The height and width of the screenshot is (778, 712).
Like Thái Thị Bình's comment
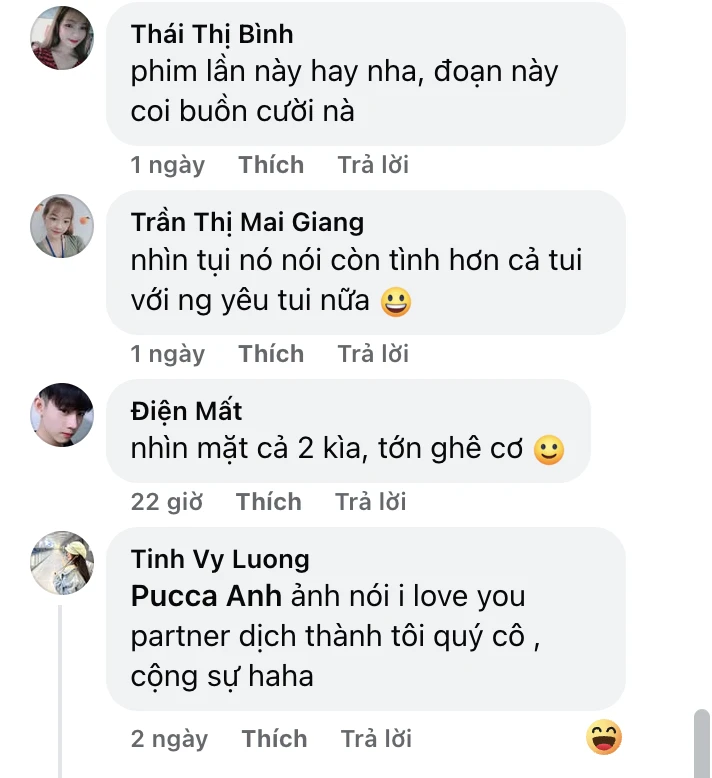coord(271,165)
